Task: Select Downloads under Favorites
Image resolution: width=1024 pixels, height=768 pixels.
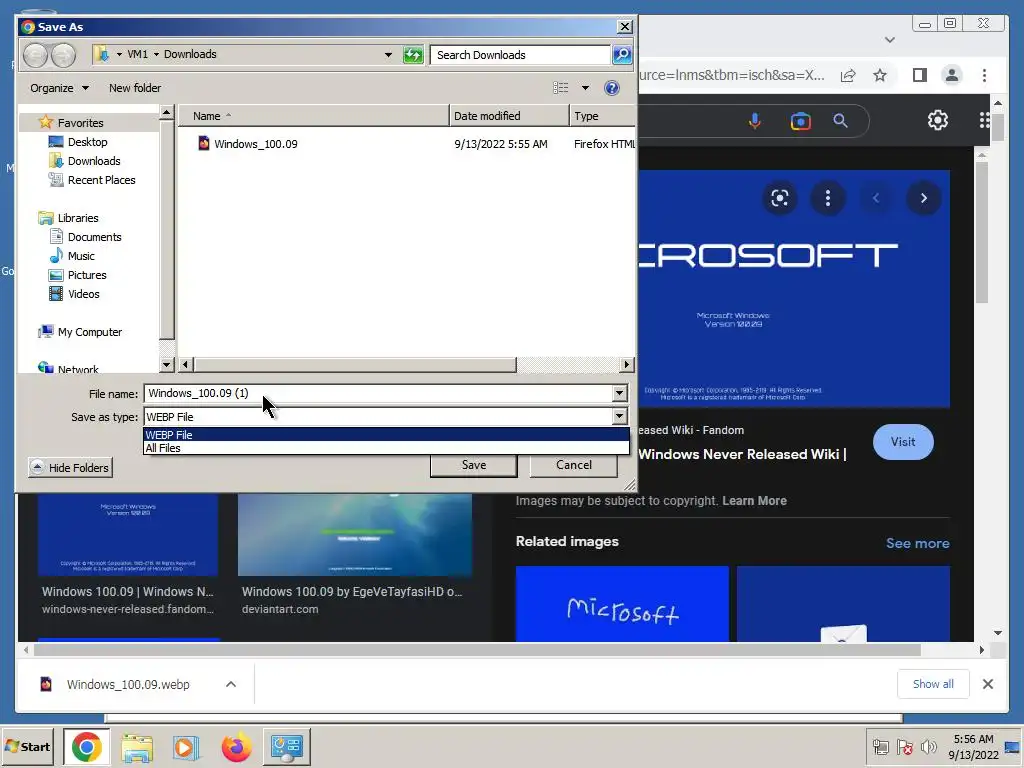Action: click(93, 161)
